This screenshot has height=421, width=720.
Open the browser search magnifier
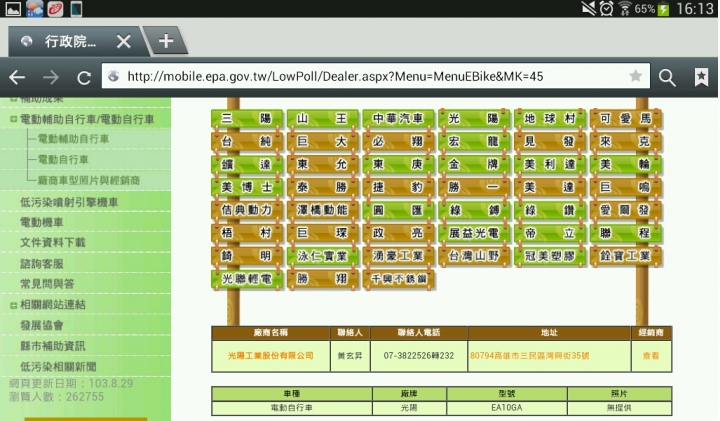pos(667,78)
